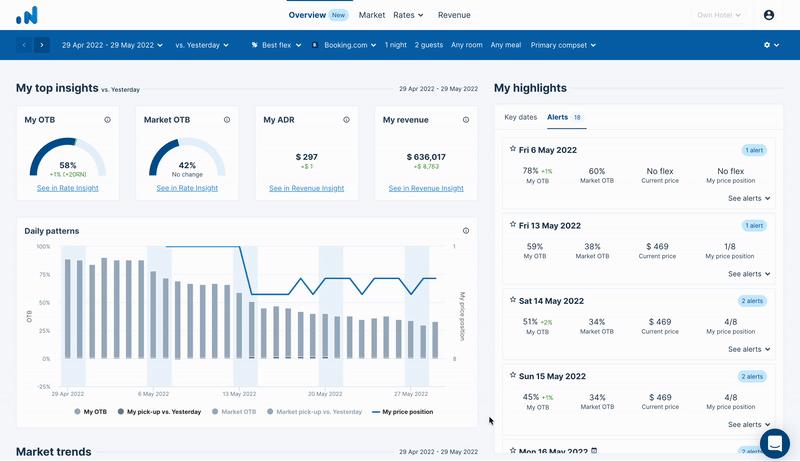Image resolution: width=800 pixels, height=462 pixels.
Task: Toggle Market OTB series in chart legend
Action: point(234,412)
